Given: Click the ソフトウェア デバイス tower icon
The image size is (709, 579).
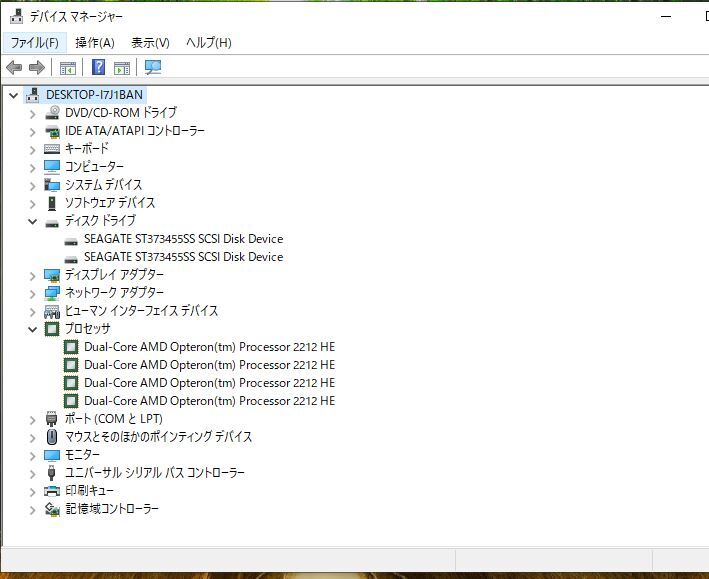Looking at the screenshot, I should click(x=52, y=203).
